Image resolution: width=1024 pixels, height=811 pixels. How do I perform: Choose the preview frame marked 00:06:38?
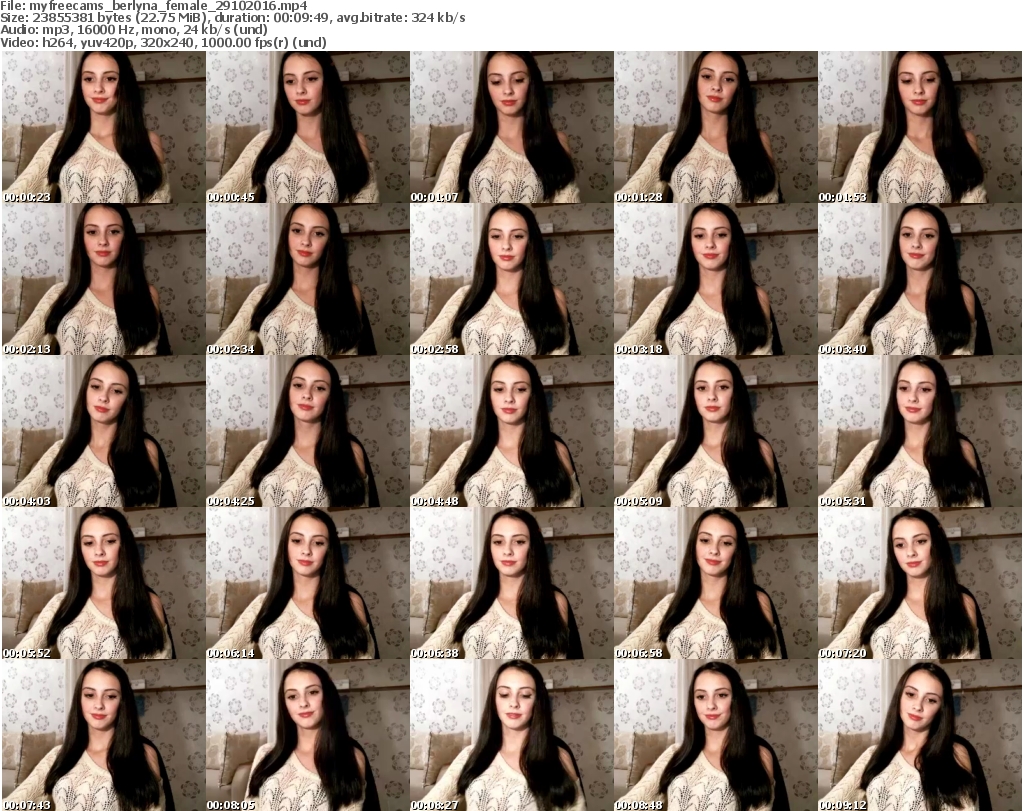coord(511,583)
